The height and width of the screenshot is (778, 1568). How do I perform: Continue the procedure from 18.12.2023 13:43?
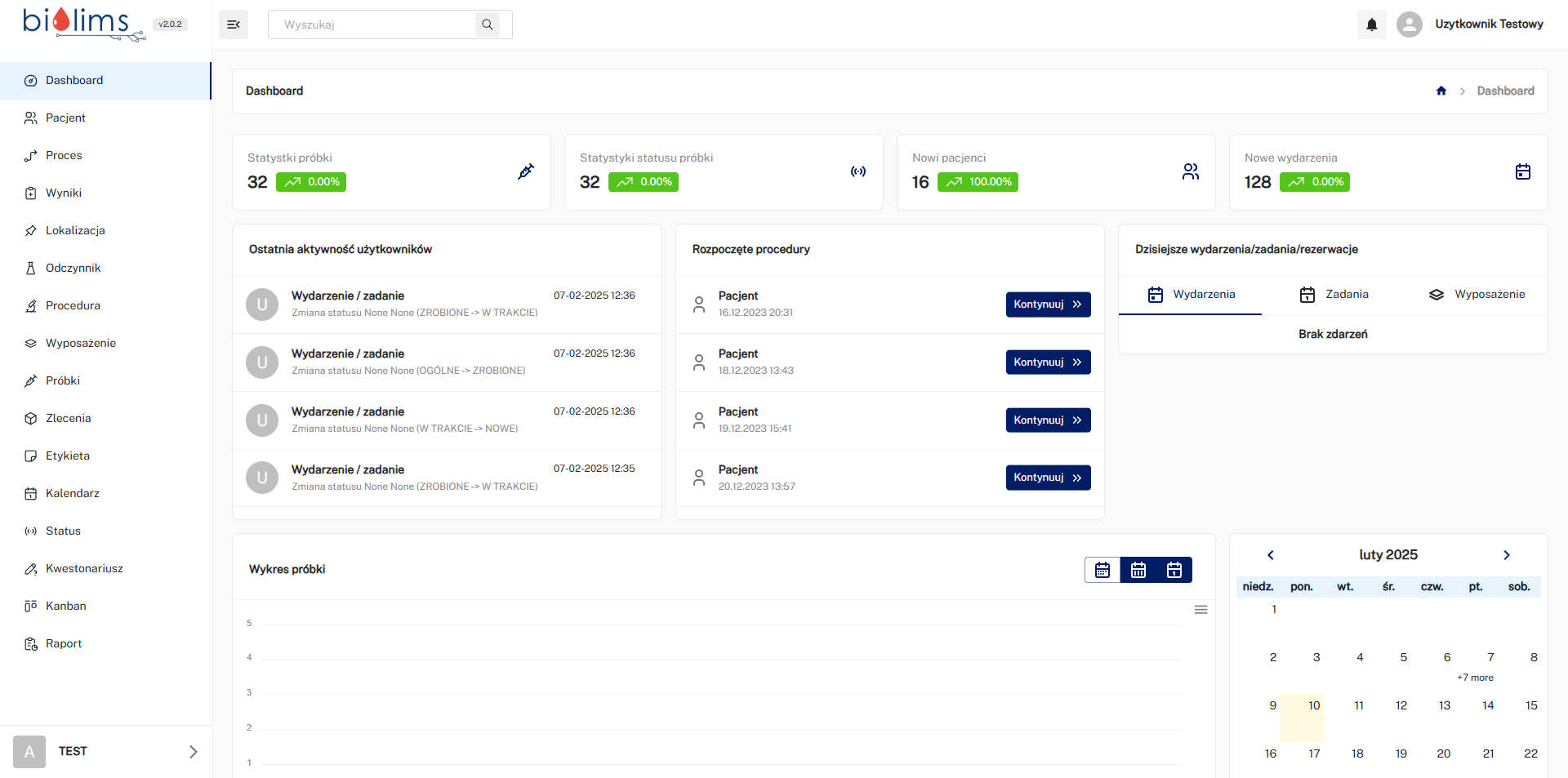[1048, 362]
